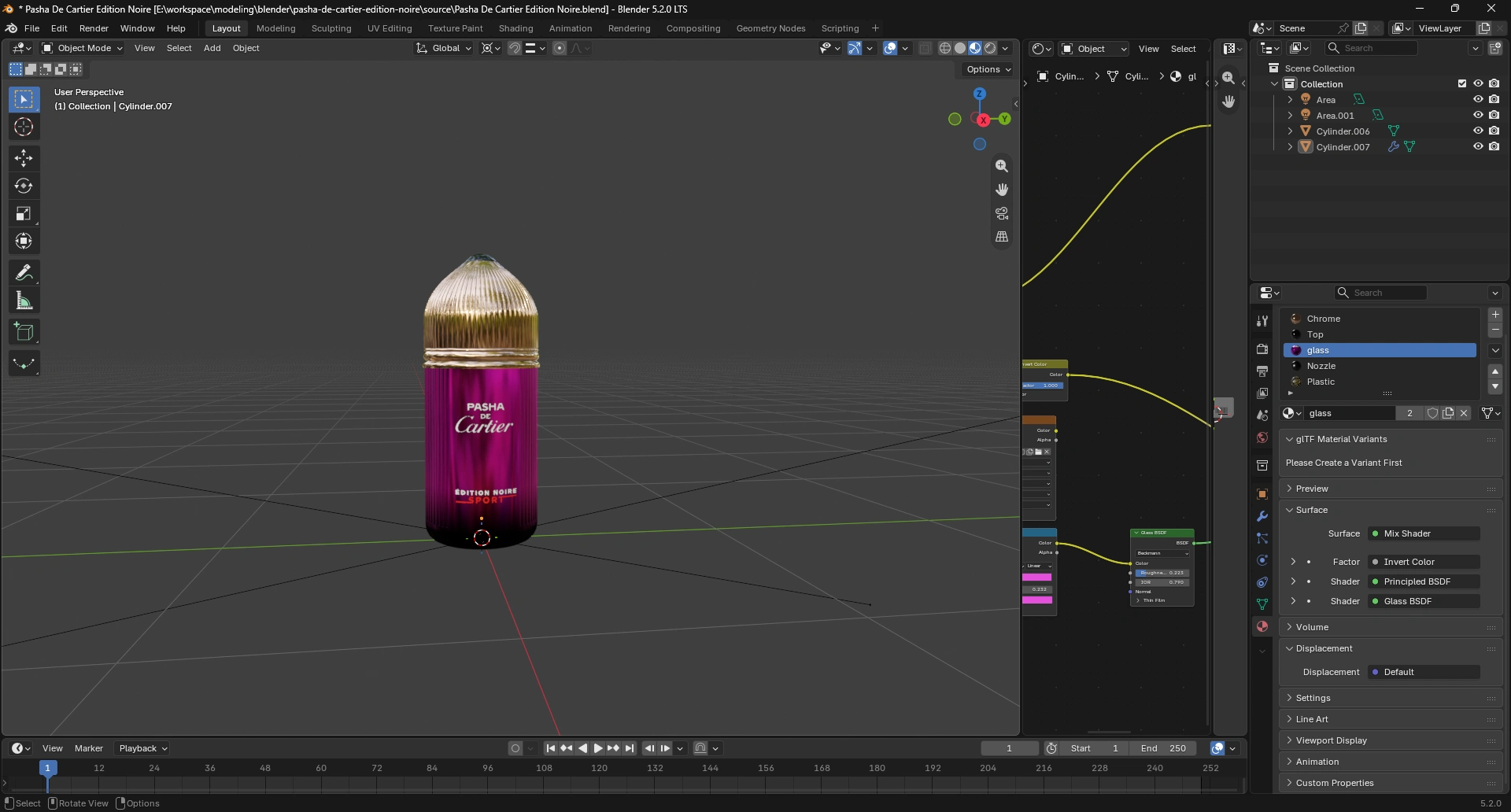Open the World properties tab
Viewport: 1511px width, 812px height.
[1262, 437]
